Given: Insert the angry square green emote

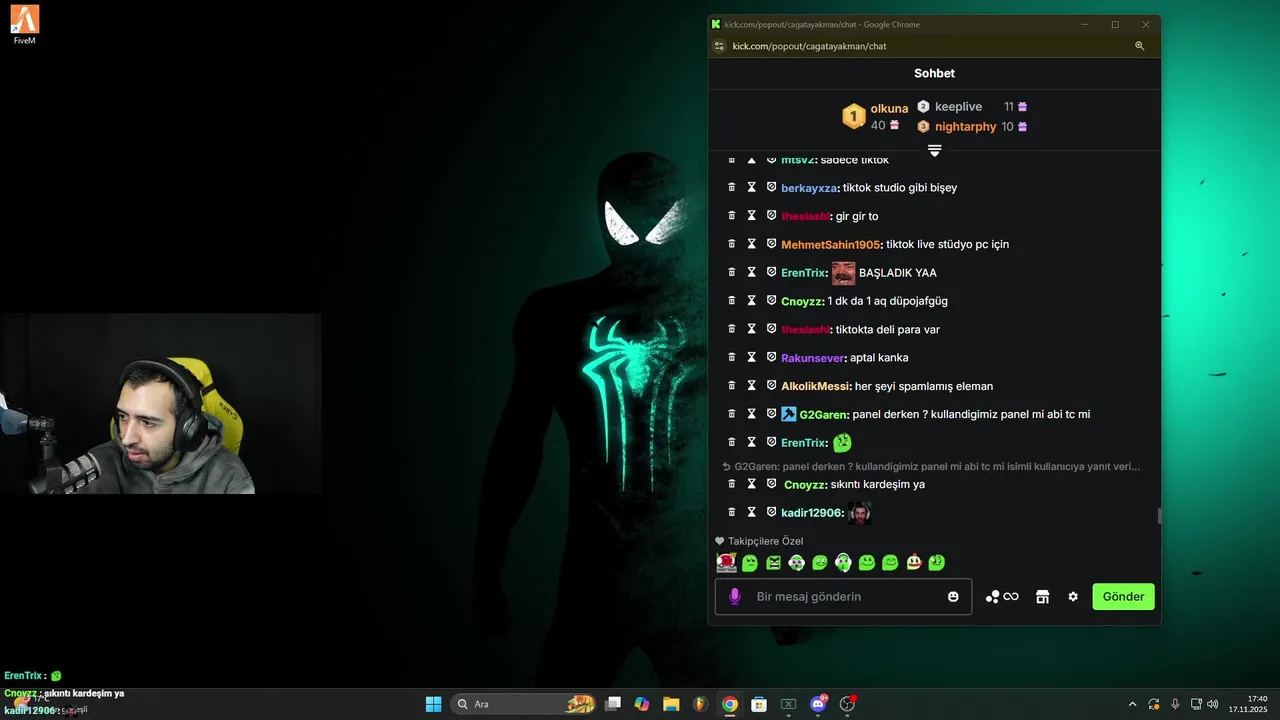Looking at the screenshot, I should [773, 563].
